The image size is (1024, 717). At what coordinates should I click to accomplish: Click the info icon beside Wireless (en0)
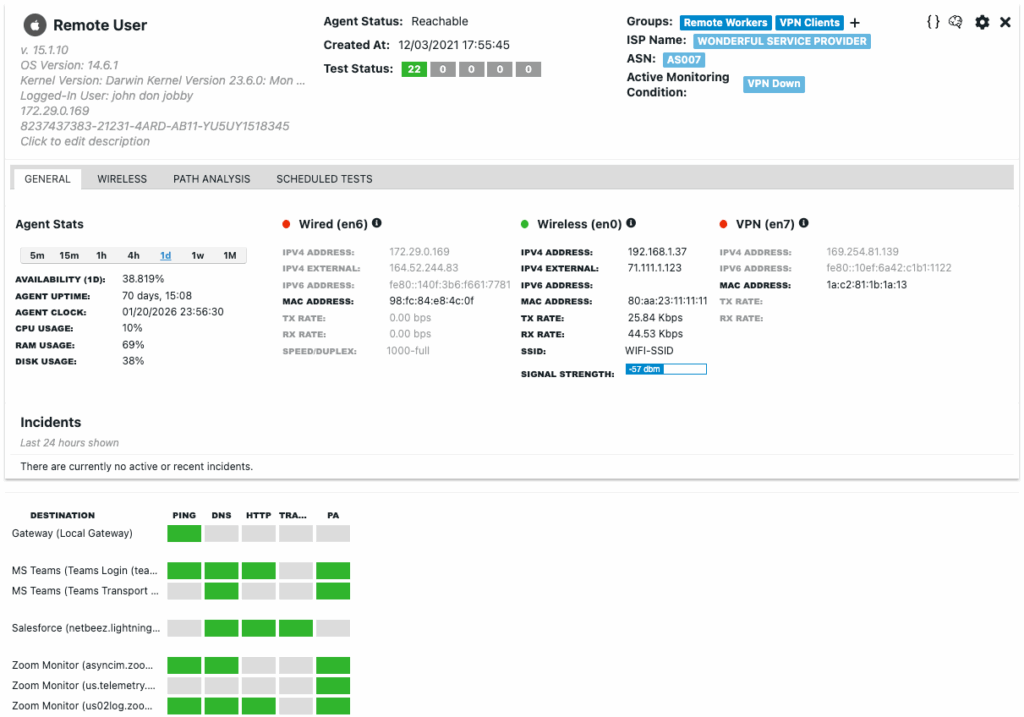pyautogui.click(x=631, y=223)
